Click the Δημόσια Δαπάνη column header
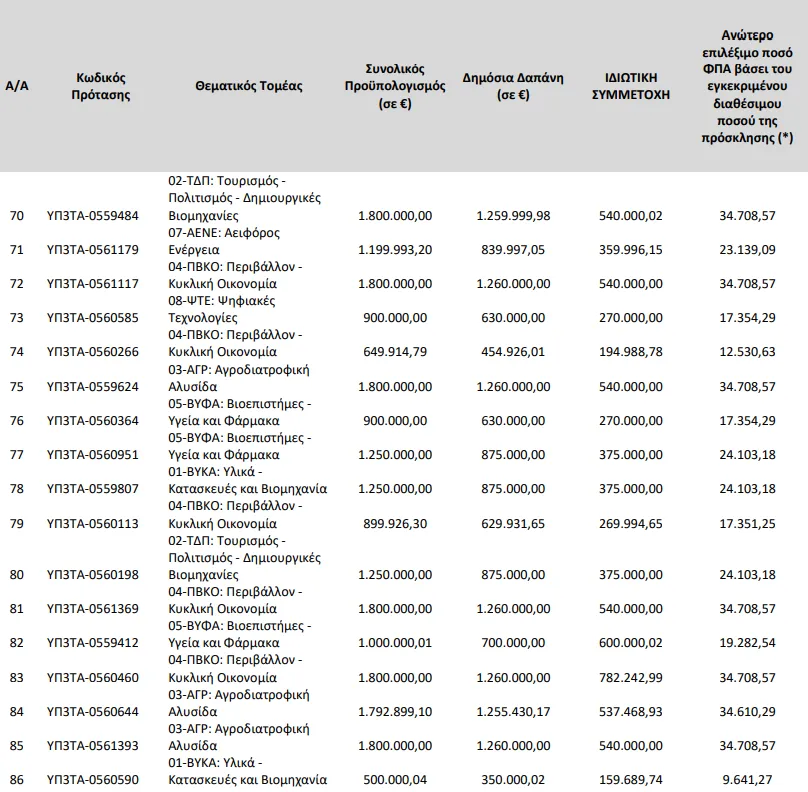The height and width of the screenshot is (792, 808). pos(513,86)
